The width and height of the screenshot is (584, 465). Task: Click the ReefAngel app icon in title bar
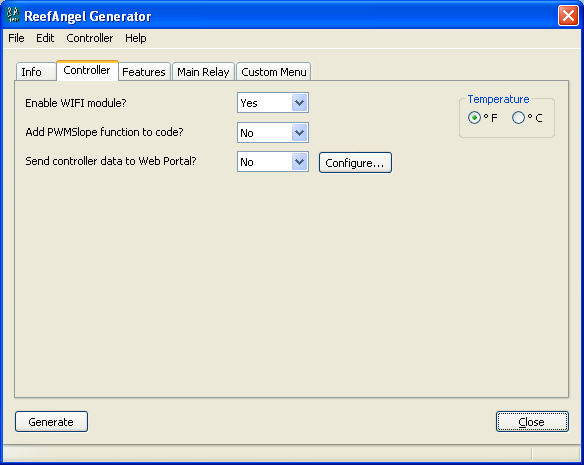pyautogui.click(x=13, y=15)
